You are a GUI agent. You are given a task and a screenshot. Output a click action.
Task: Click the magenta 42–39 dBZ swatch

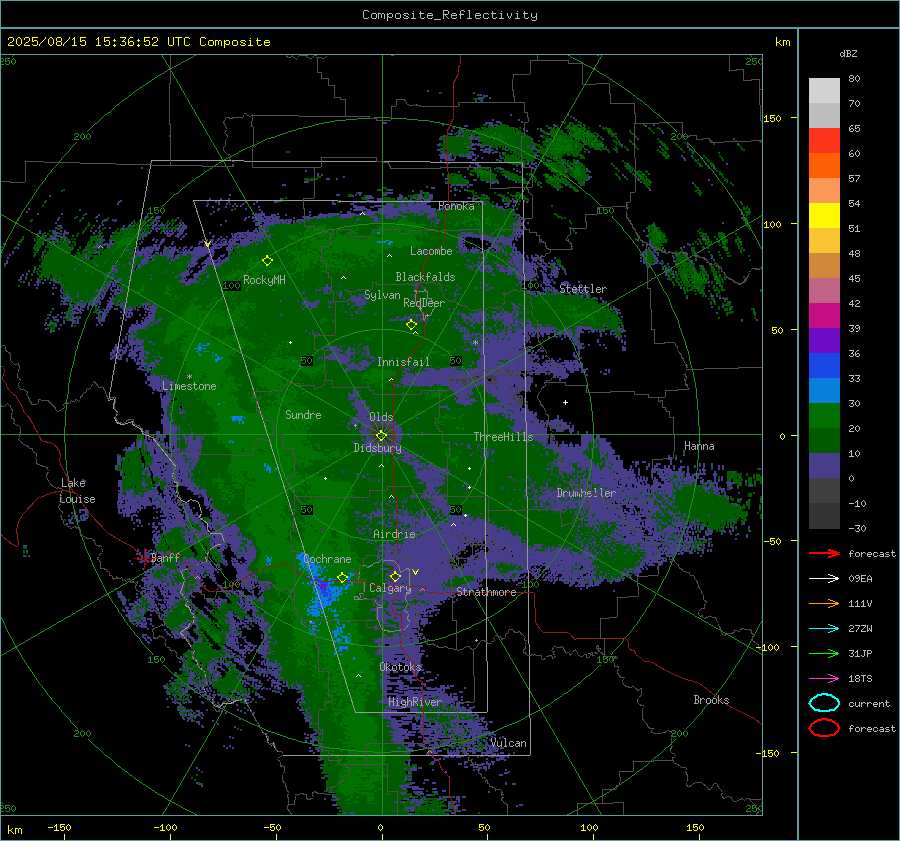(x=824, y=316)
